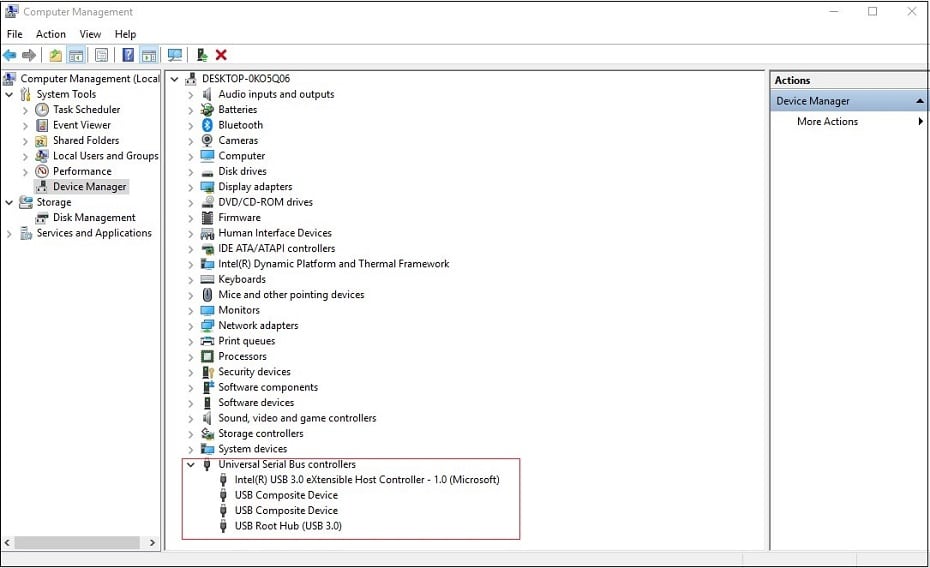Select Device Manager in the left tree

89,187
